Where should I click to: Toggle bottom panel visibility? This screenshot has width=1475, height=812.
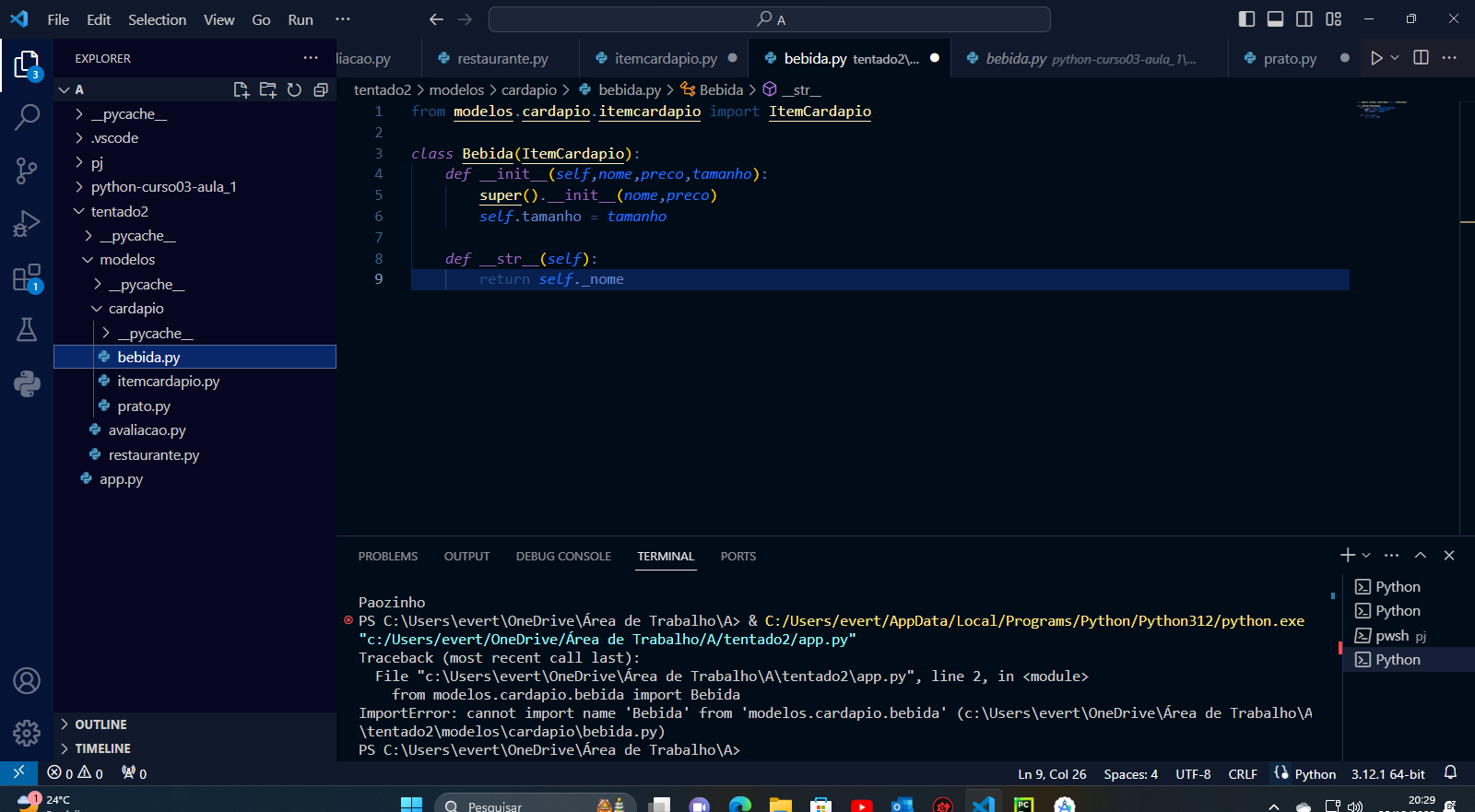(x=1276, y=19)
